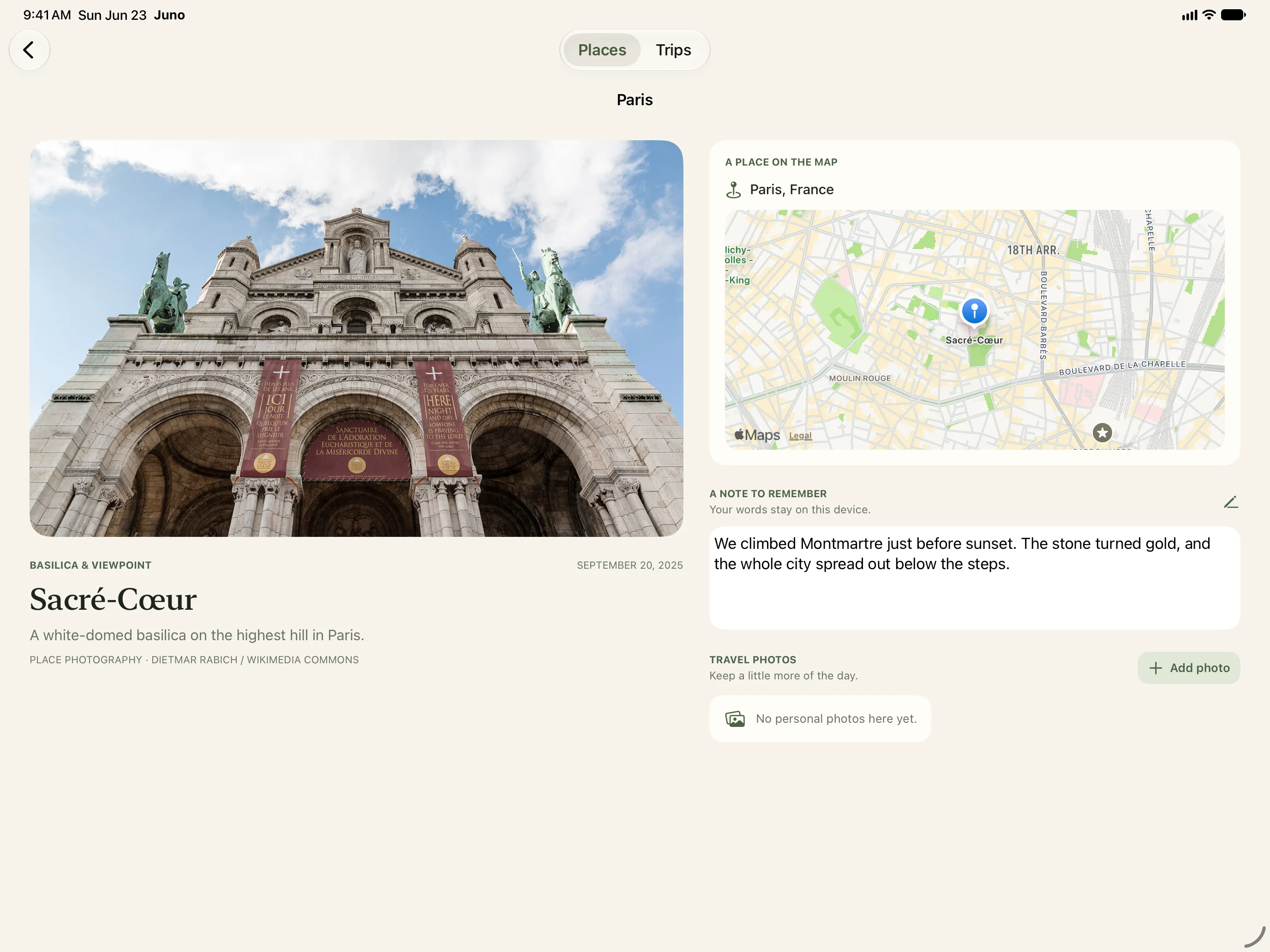
Task: Tap the Apple Maps logo
Action: (757, 435)
